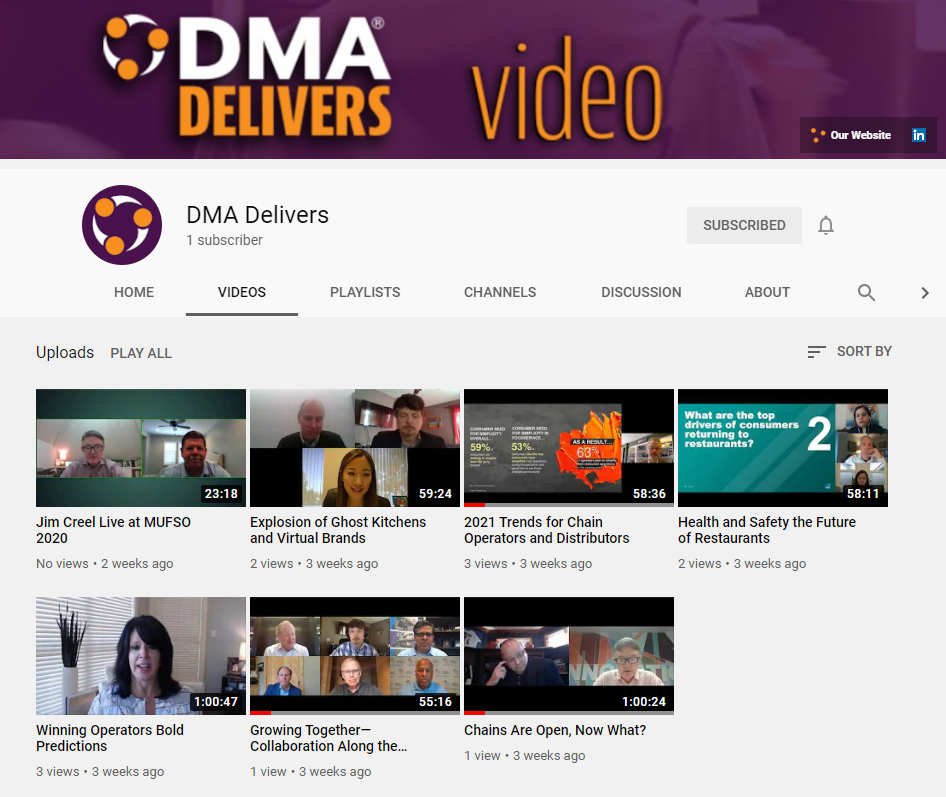Open Explosion of Ghost Kitchens video title
Image resolution: width=946 pixels, height=797 pixels.
pos(338,530)
